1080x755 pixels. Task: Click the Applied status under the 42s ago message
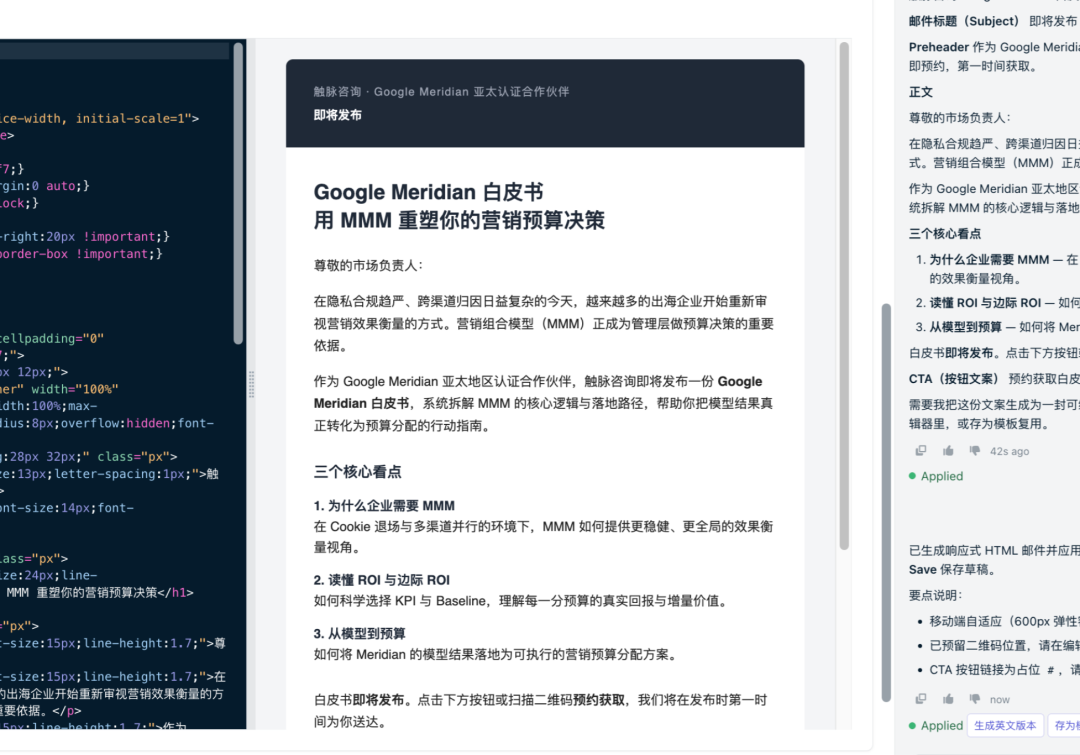[x=936, y=476]
